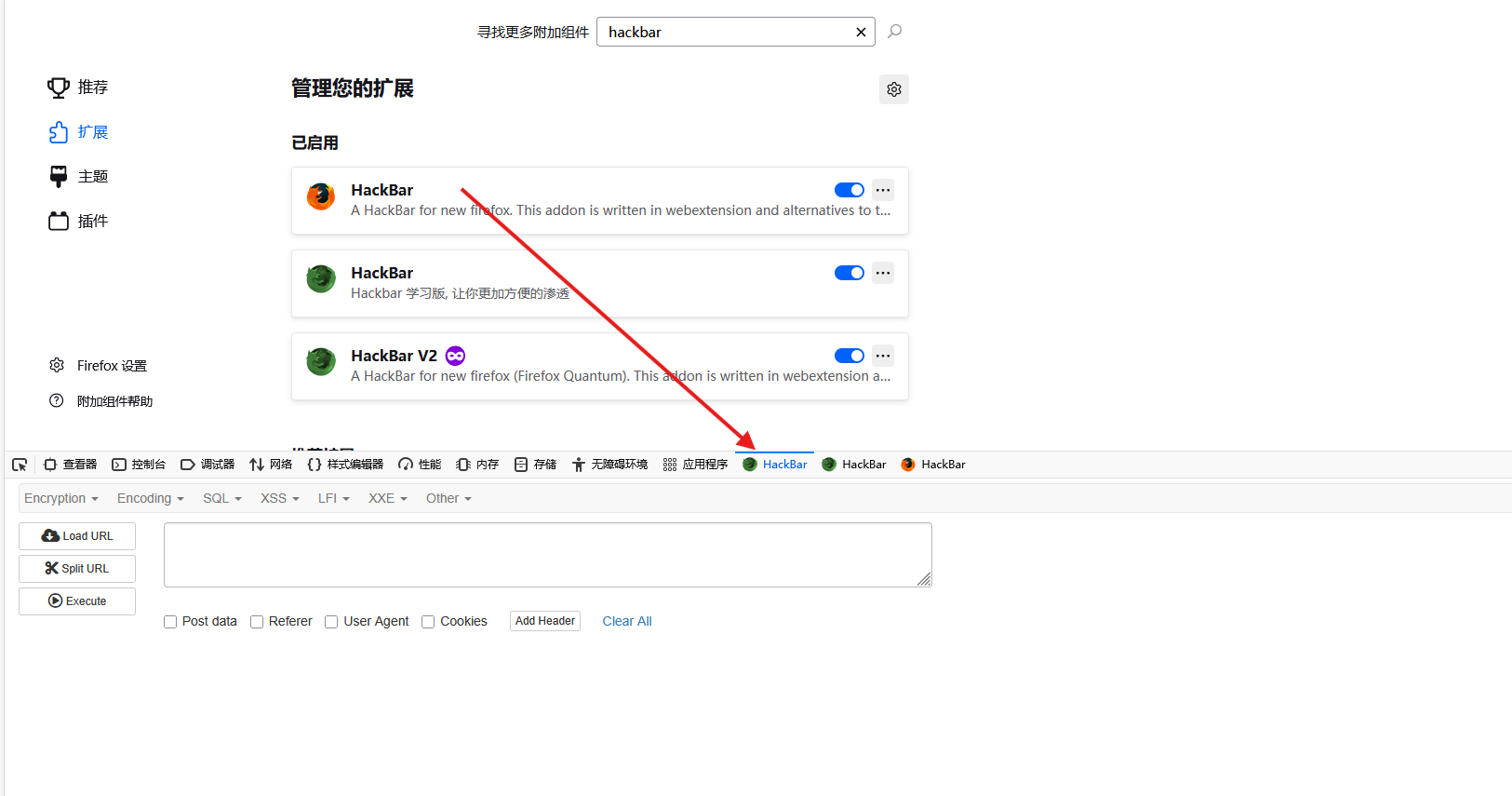
Task: Switch to the second green HackBar tab
Action: pyautogui.click(x=854, y=465)
